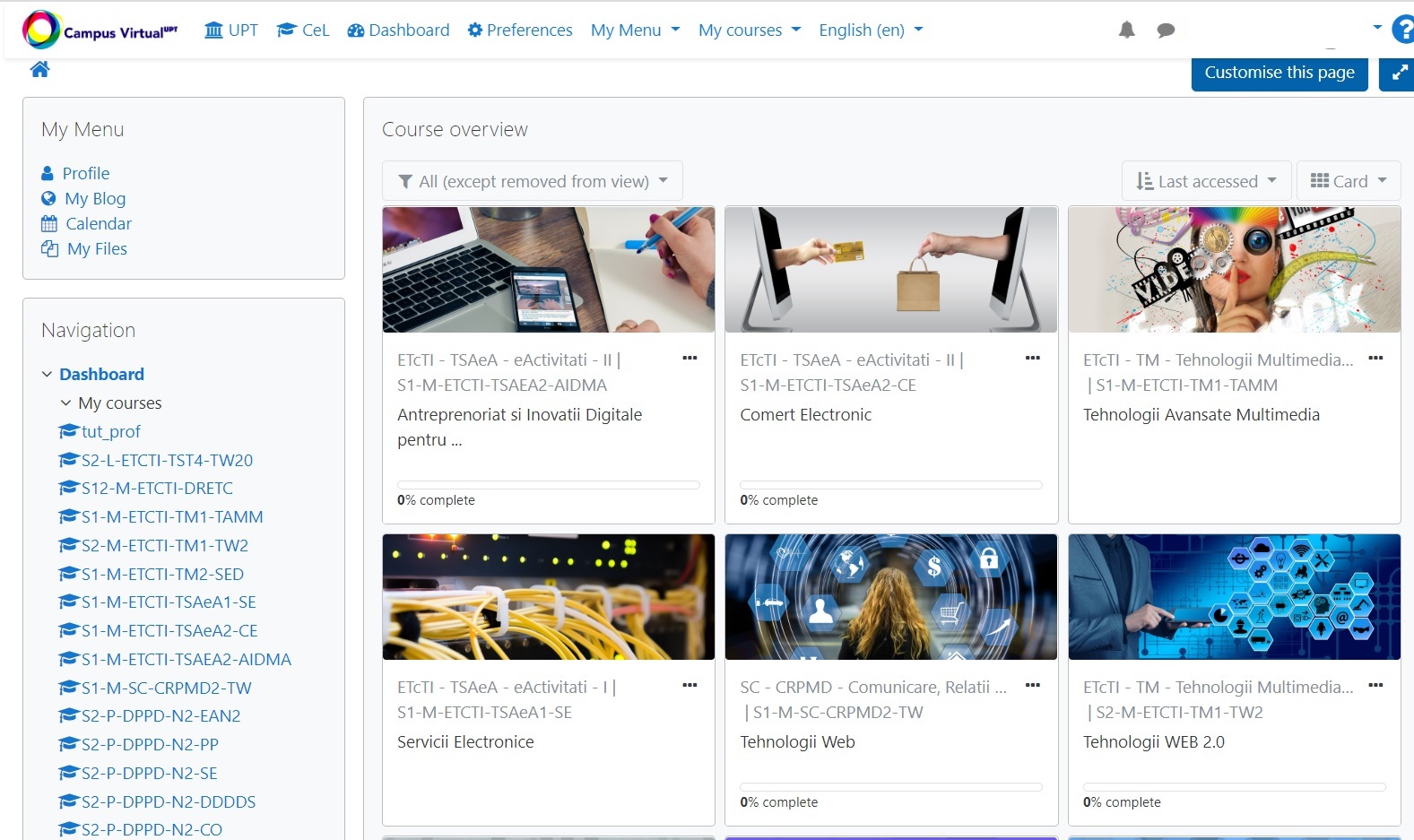Open the Tehnologii Avansate Multimedia course thumbnail
Screen dimensions: 1414x840
(x=1234, y=270)
